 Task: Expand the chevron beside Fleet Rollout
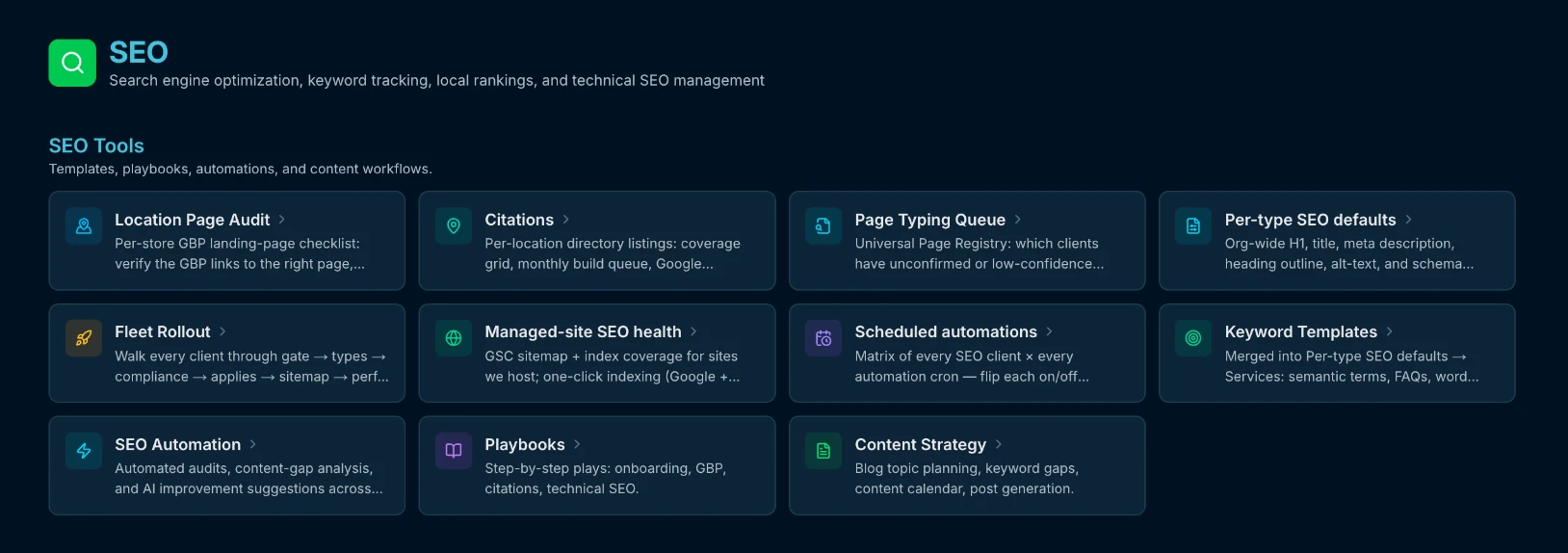point(222,331)
